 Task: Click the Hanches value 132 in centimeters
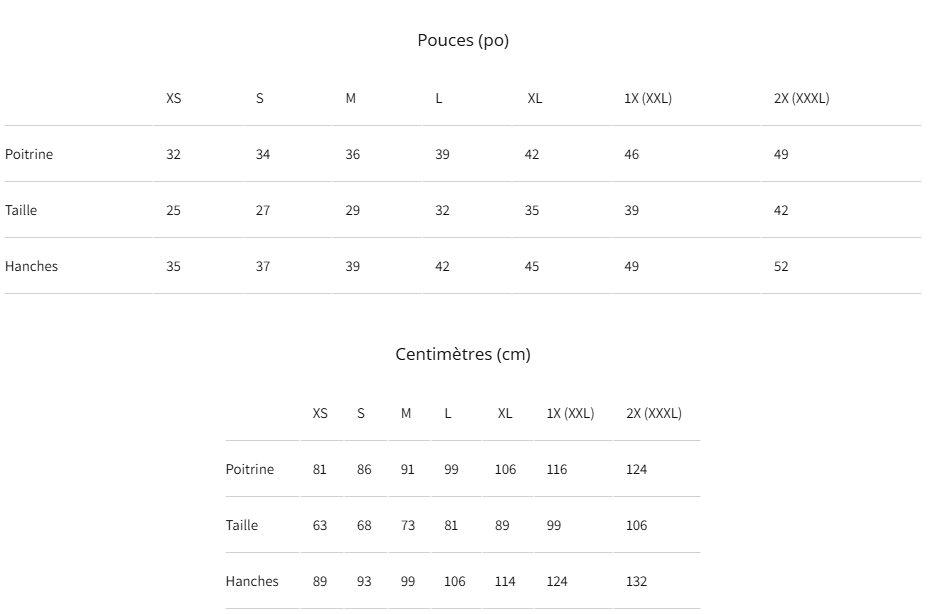[636, 581]
